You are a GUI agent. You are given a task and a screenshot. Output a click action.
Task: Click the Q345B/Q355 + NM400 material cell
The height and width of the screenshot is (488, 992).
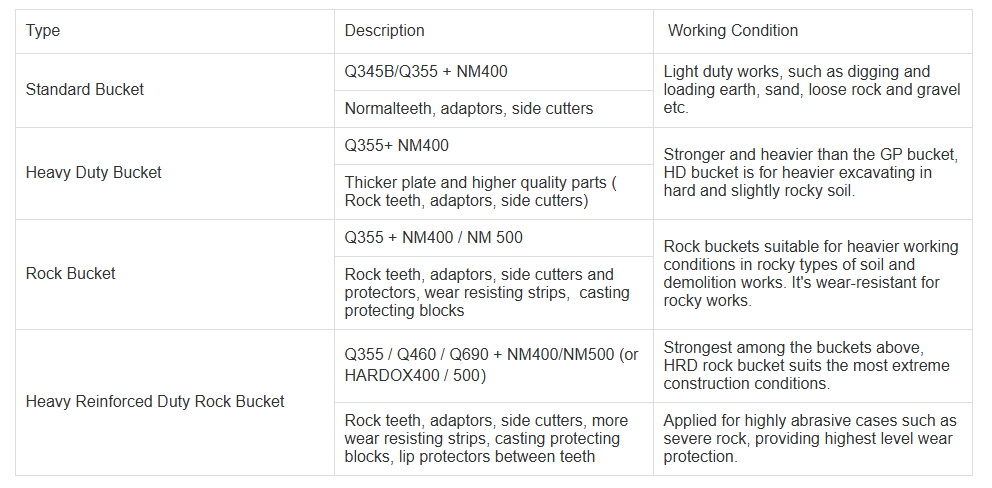click(427, 72)
